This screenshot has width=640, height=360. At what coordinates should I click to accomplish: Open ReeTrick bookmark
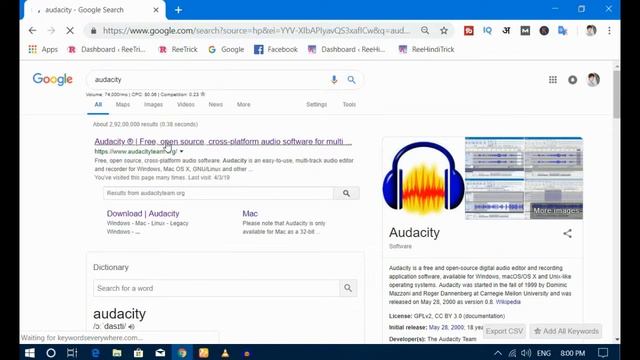178,49
